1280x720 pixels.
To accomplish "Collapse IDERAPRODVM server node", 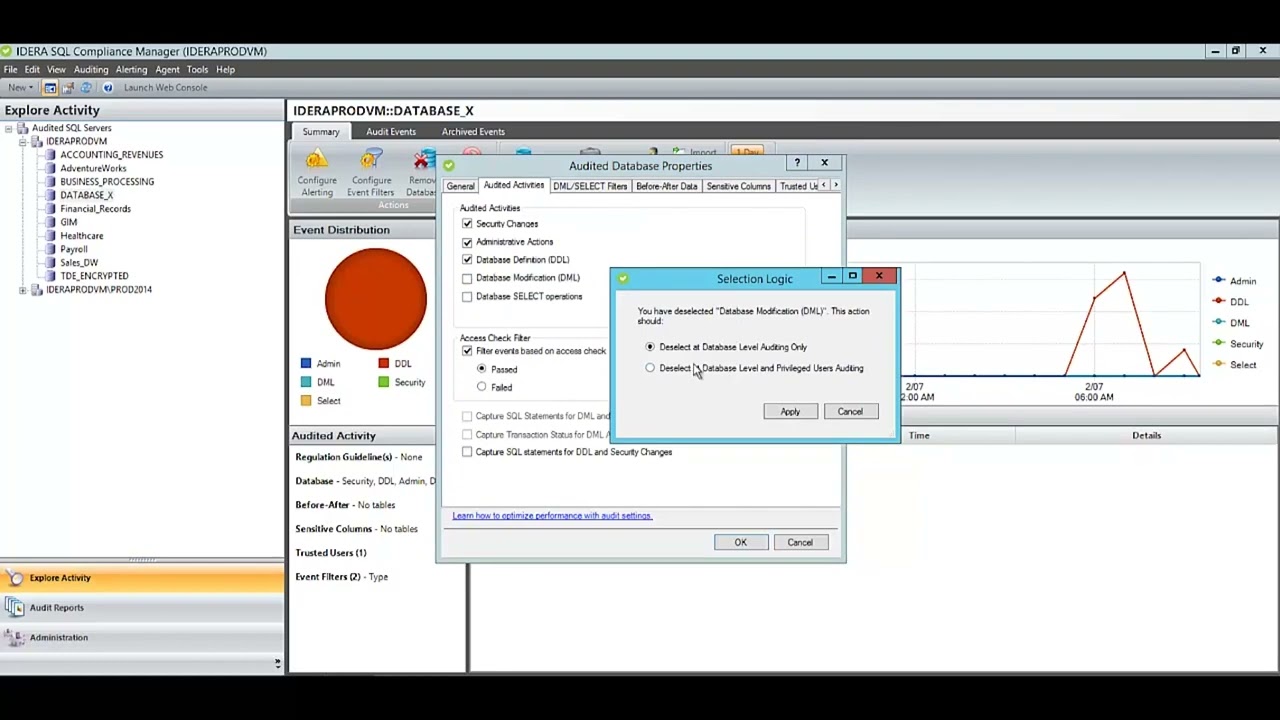I will click(x=23, y=142).
